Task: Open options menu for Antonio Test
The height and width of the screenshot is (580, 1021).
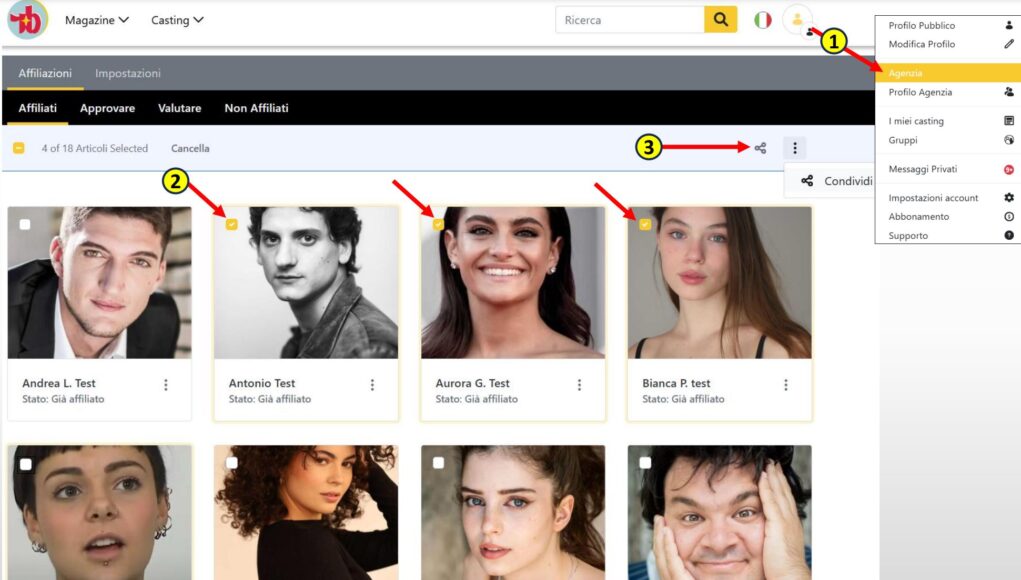Action: click(x=372, y=385)
